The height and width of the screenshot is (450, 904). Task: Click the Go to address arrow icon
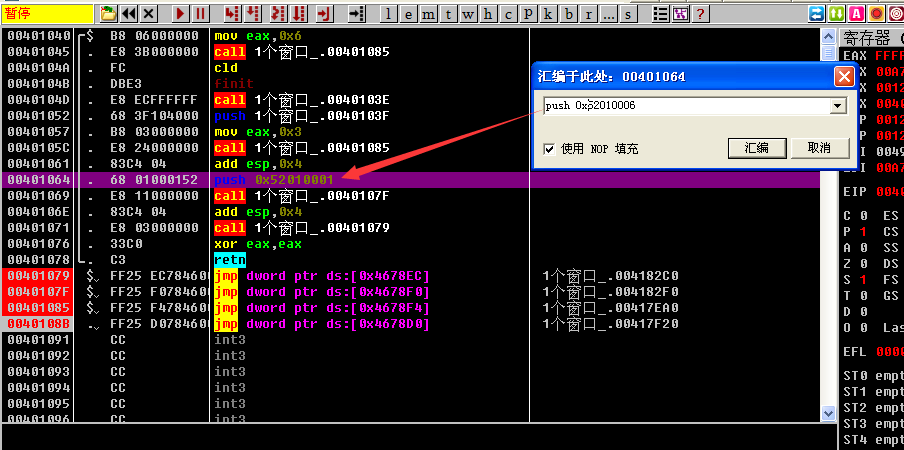tap(357, 13)
